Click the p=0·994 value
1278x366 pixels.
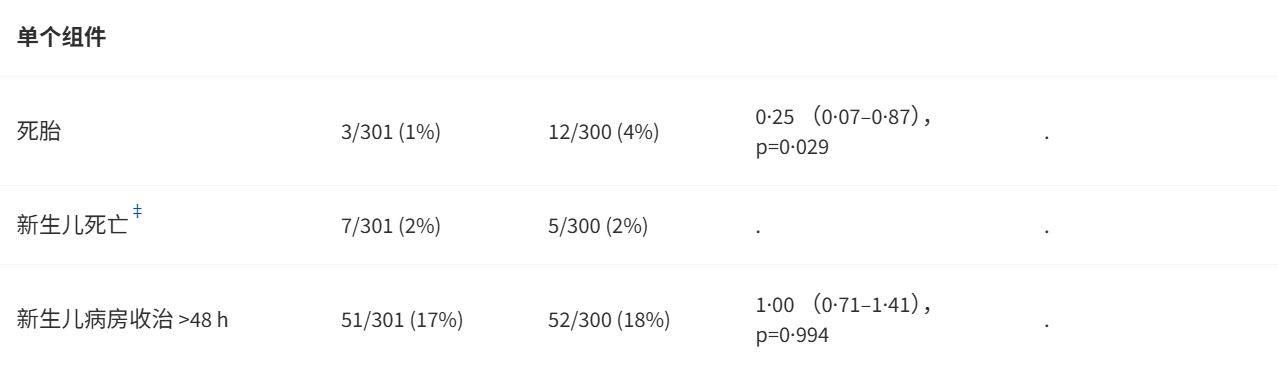pos(792,336)
